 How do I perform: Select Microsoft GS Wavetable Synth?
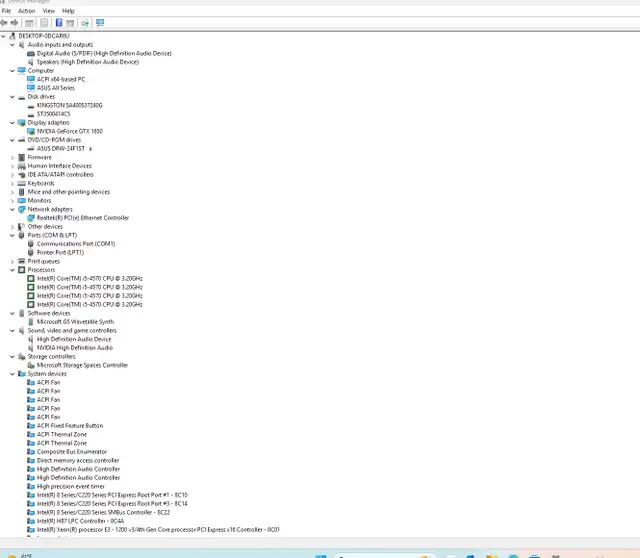pos(75,322)
